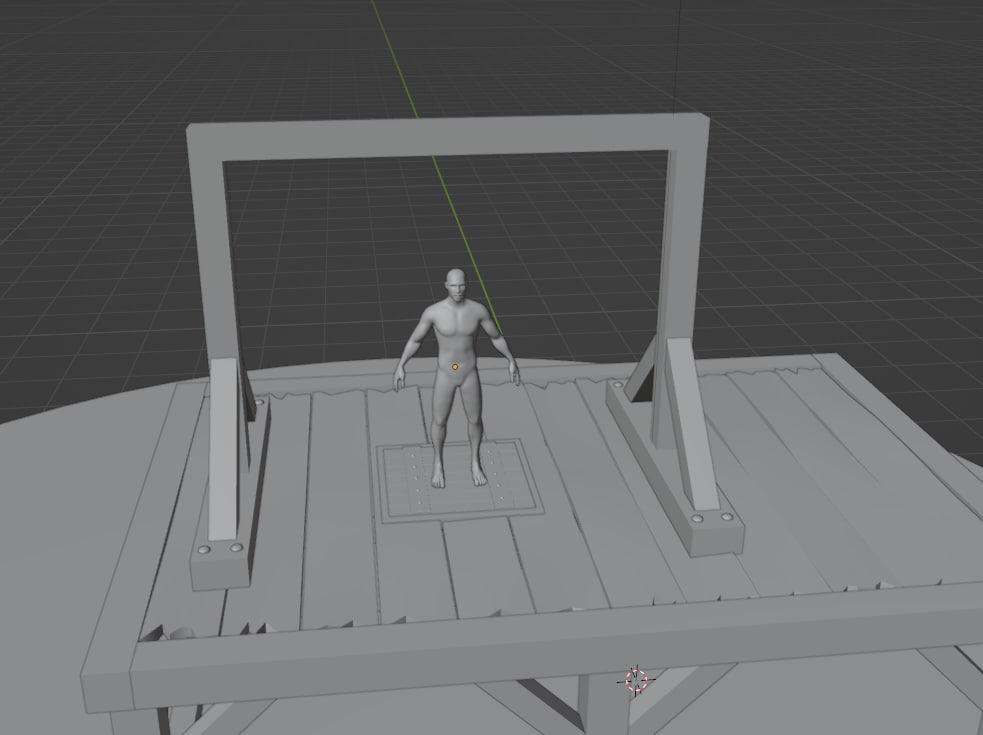Select the gallows top crossbeam
Screen dimensions: 983x735
tap(448, 137)
